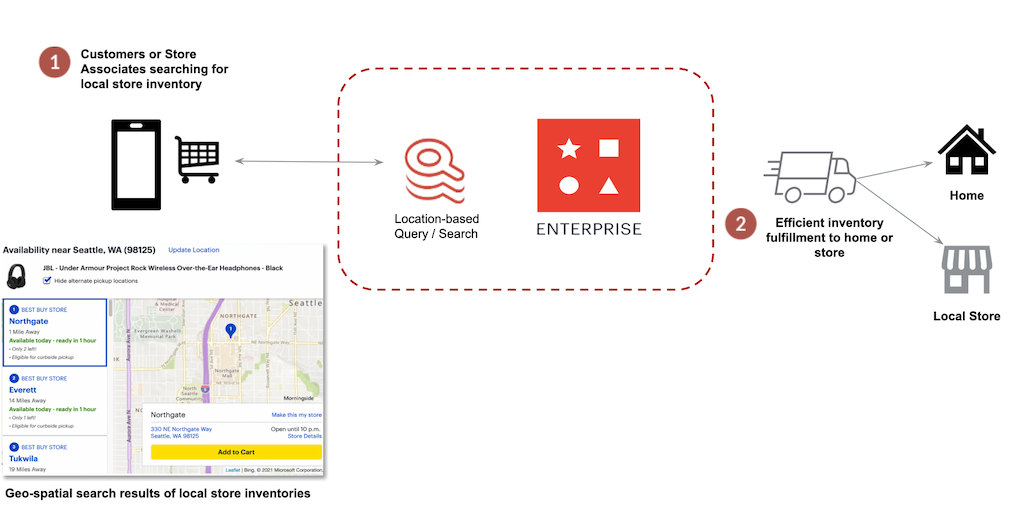Click Northgate 'Available today - ready in 1 hour'
The image size is (1024, 520).
click(52, 340)
